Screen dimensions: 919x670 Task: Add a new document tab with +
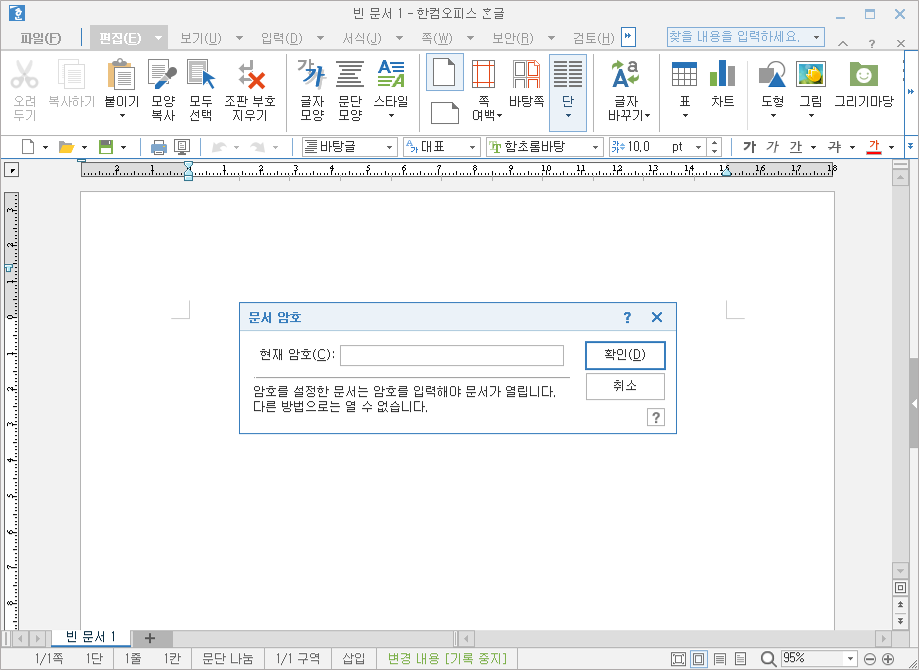(x=150, y=638)
